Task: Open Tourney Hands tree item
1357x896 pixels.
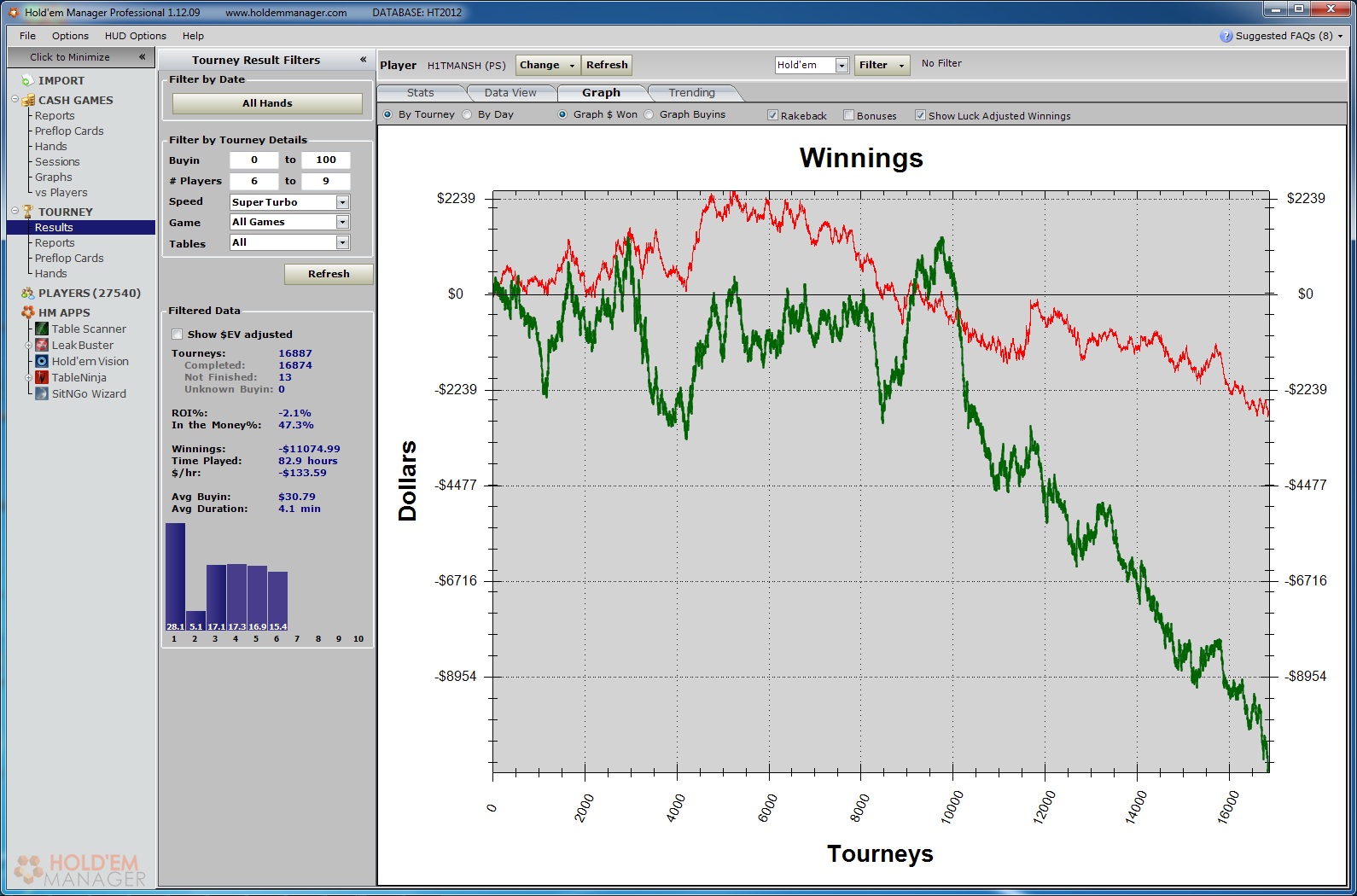Action: (x=50, y=274)
